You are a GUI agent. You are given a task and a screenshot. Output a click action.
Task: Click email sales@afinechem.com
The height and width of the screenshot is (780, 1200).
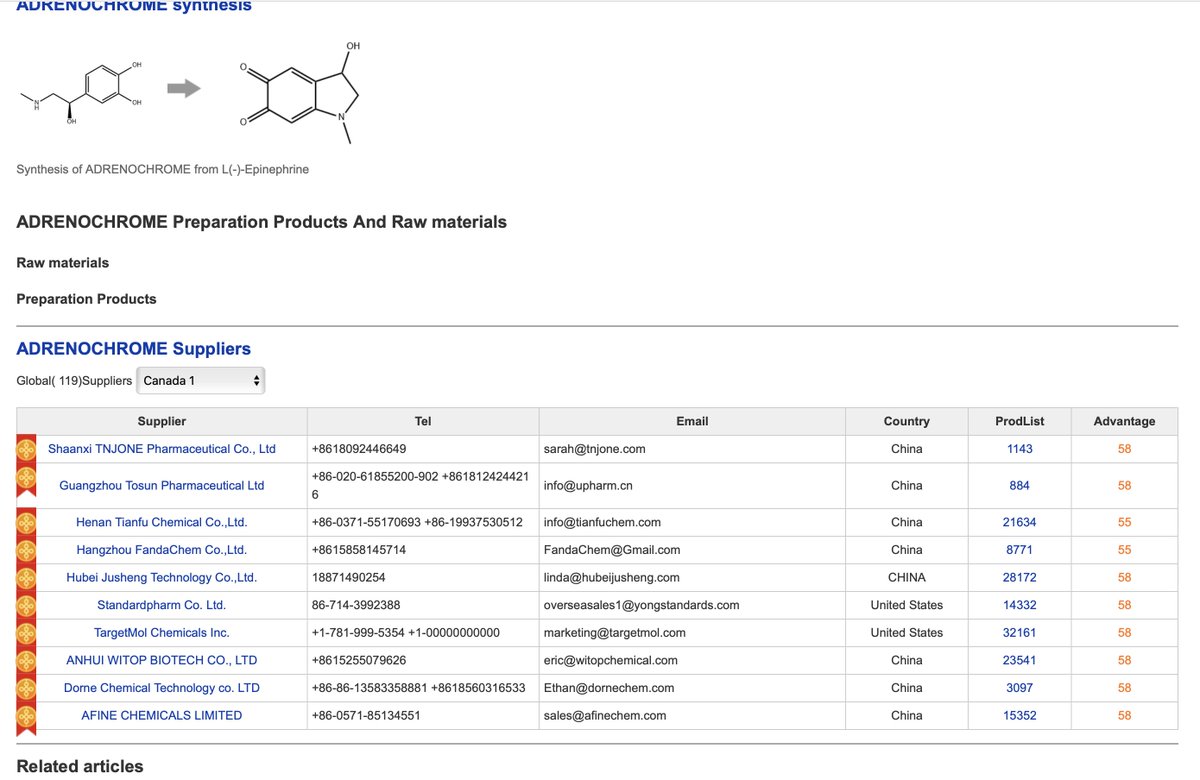[604, 715]
